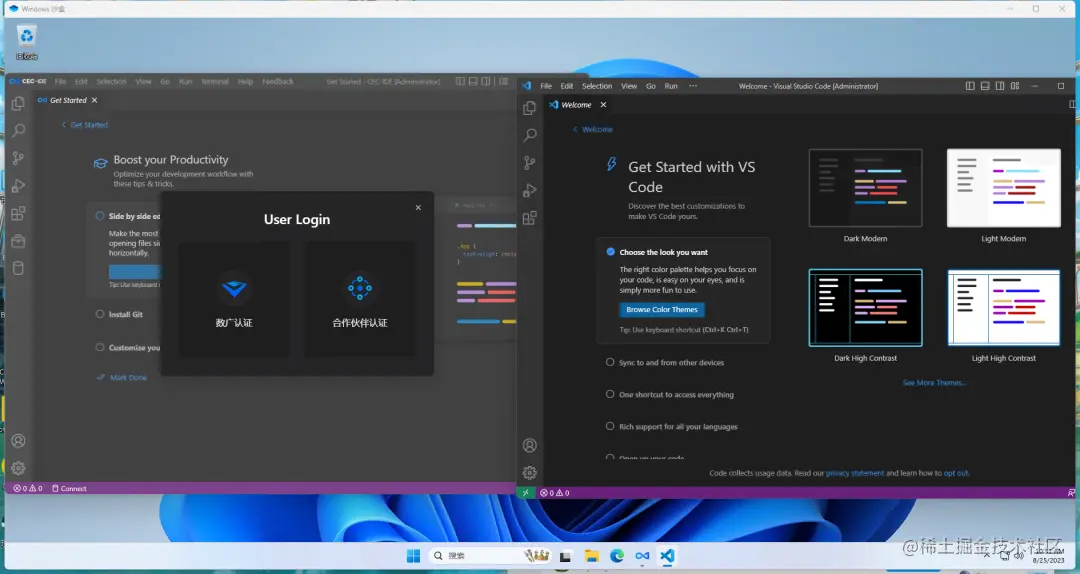Open Feedback menu in CEC-IDE

[x=278, y=81]
